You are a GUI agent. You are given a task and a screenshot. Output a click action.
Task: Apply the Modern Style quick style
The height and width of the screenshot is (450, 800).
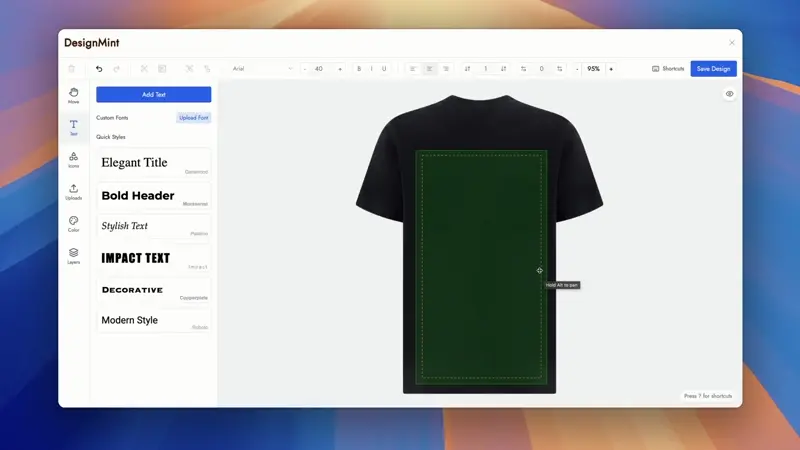(154, 321)
